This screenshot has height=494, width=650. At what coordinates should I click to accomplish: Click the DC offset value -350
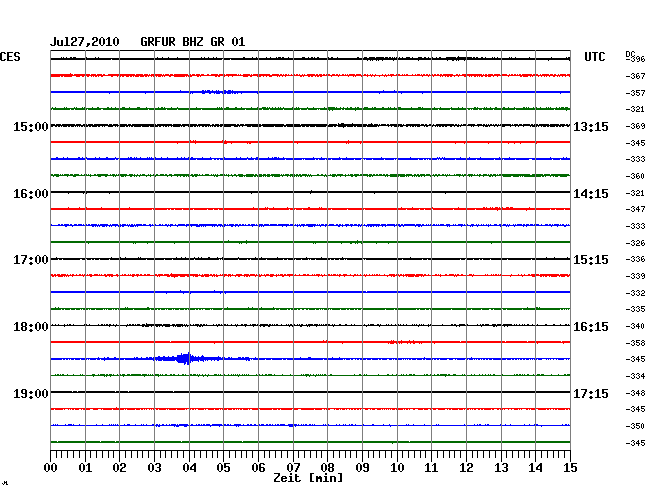(635, 426)
